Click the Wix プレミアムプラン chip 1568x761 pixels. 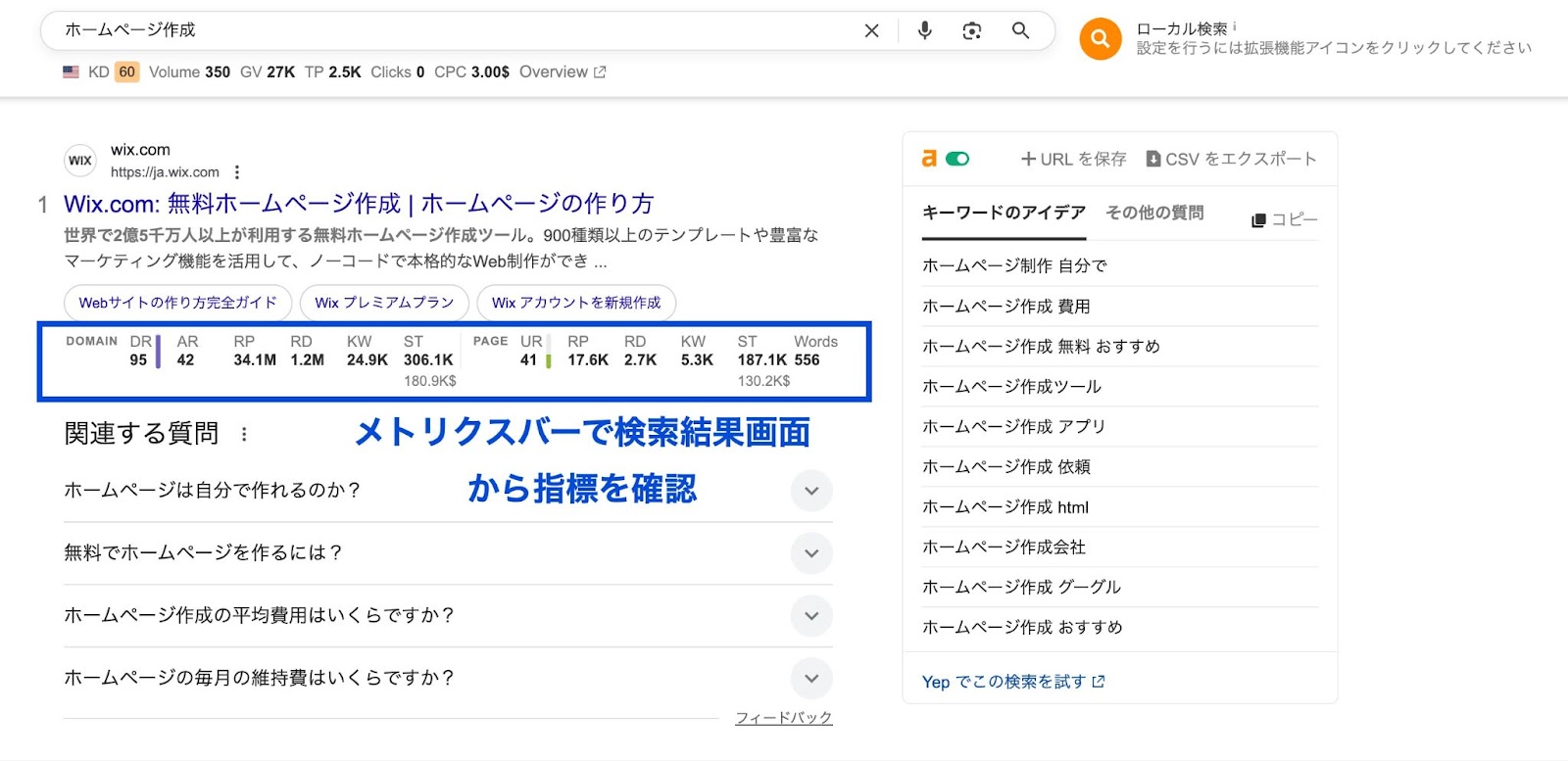coord(384,303)
